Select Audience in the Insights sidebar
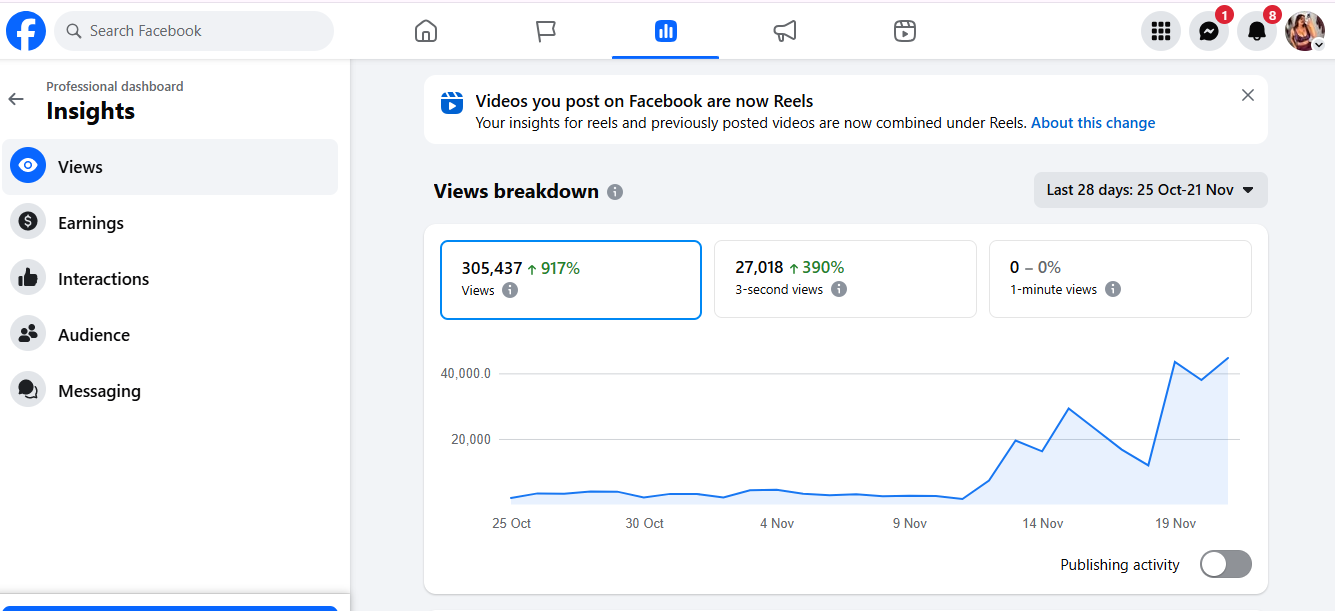Viewport: 1335px width, 611px height. click(x=93, y=335)
